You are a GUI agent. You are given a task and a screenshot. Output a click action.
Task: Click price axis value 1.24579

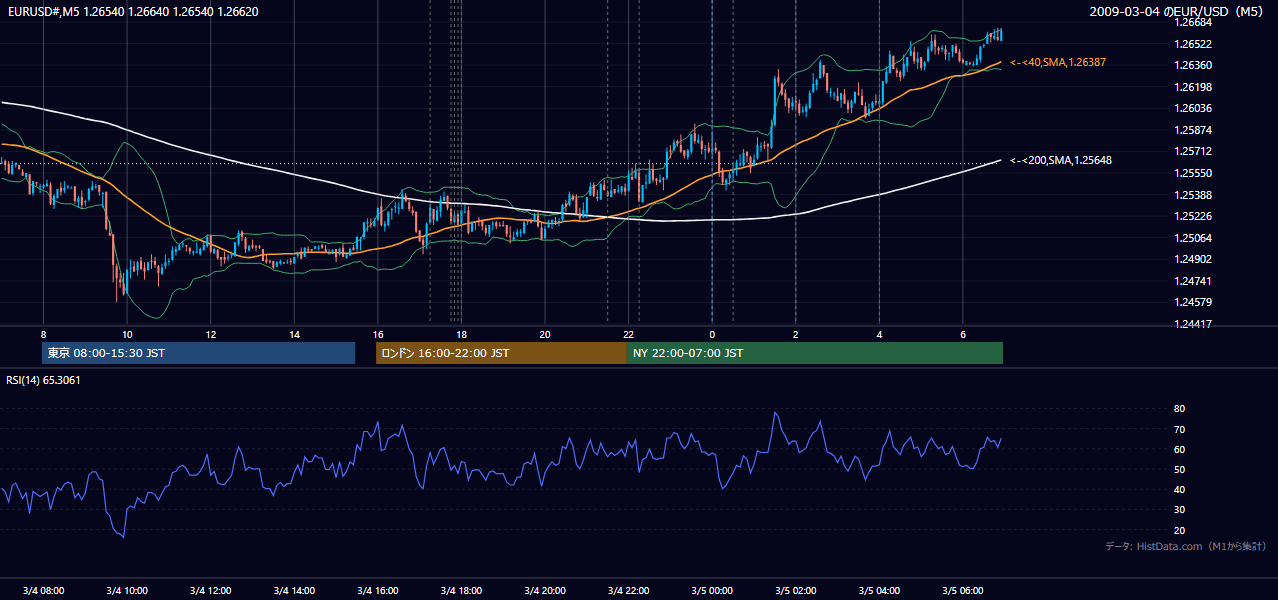point(1193,302)
